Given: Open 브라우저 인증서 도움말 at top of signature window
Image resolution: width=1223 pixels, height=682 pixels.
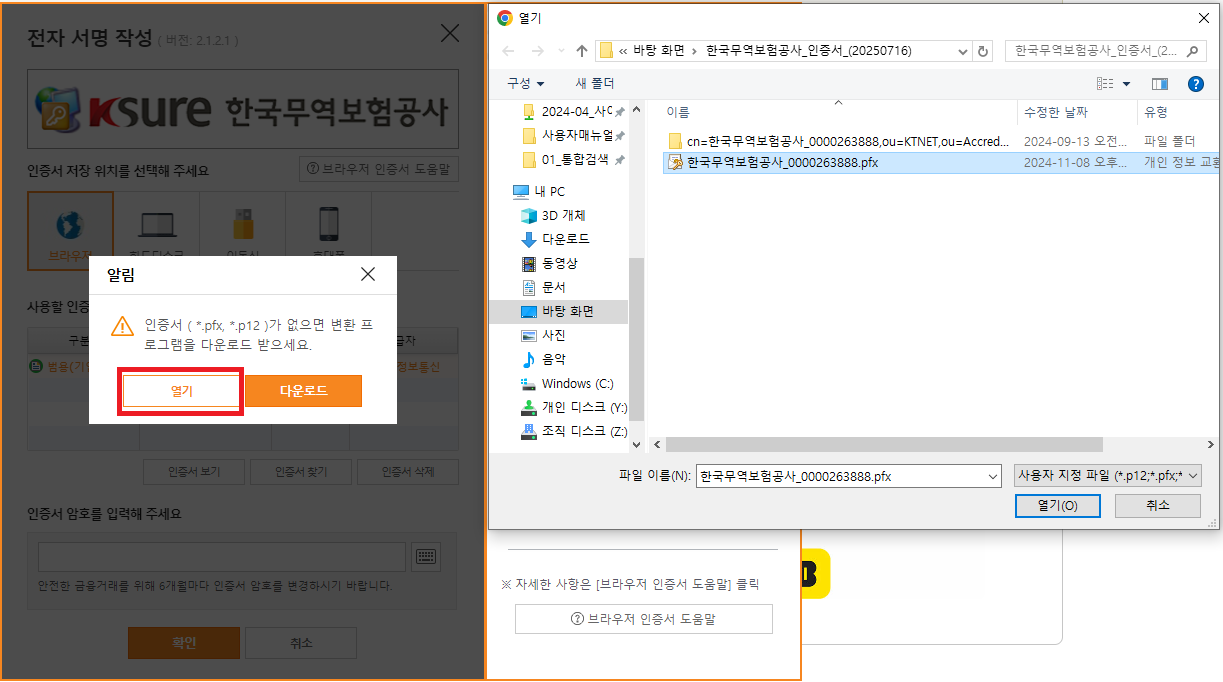Looking at the screenshot, I should point(379,169).
